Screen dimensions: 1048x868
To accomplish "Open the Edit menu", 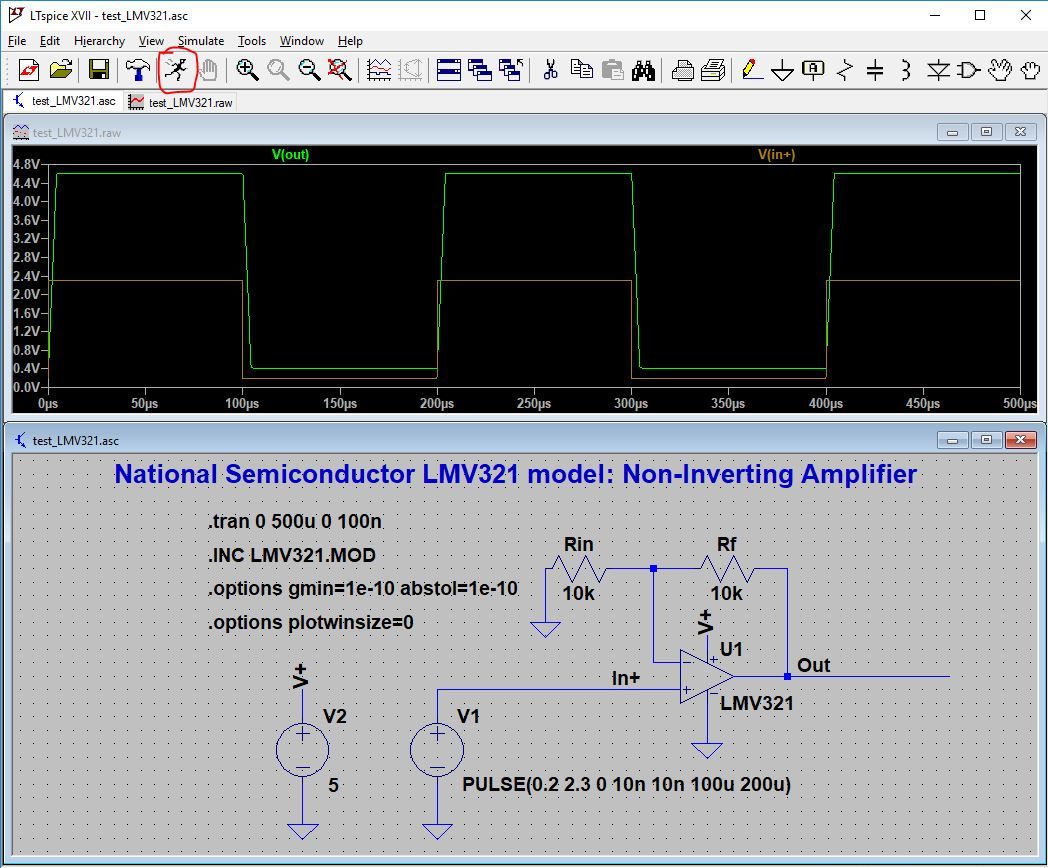I will point(49,41).
